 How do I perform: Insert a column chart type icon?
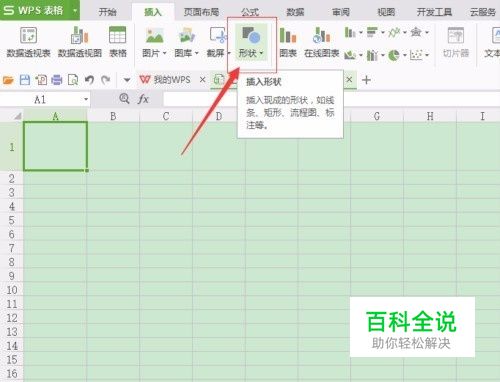[x=350, y=32]
